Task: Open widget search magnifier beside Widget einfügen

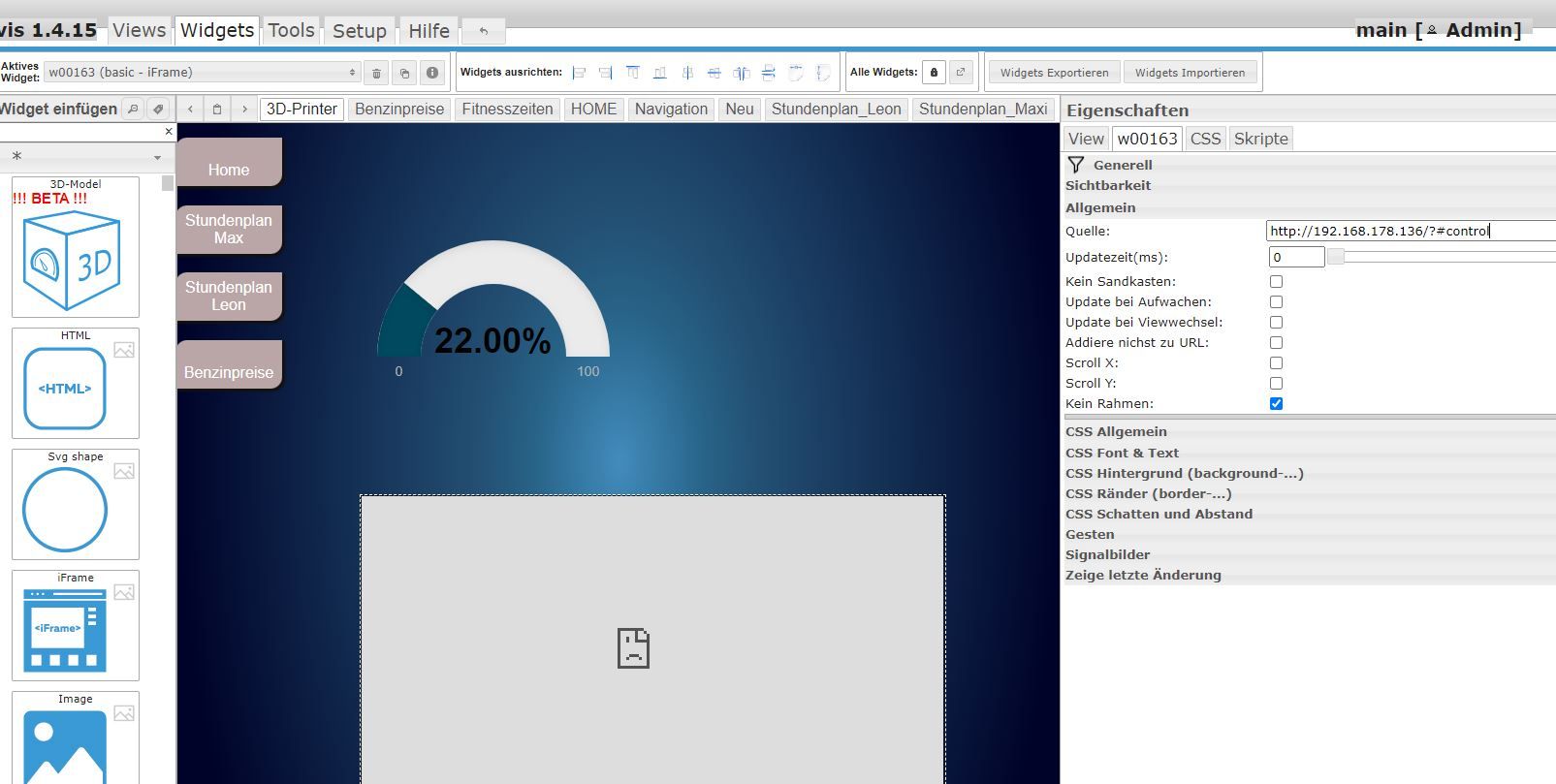Action: [134, 110]
